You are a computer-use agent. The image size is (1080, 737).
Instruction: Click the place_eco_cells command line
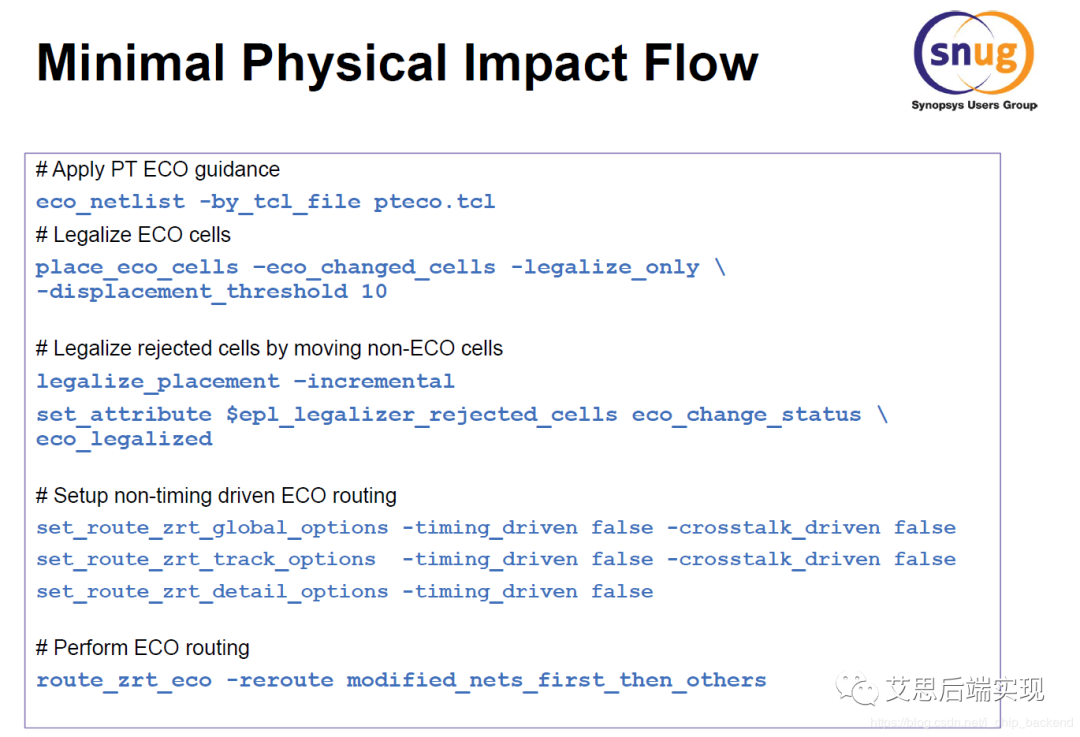click(380, 267)
